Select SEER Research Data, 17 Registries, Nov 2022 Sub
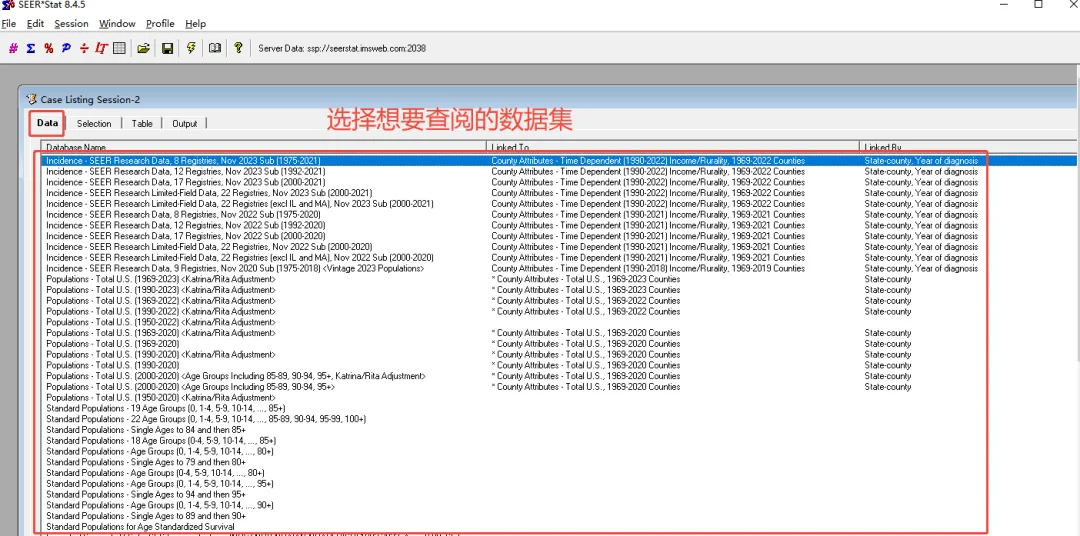The width and height of the screenshot is (1080, 536). pos(186,236)
